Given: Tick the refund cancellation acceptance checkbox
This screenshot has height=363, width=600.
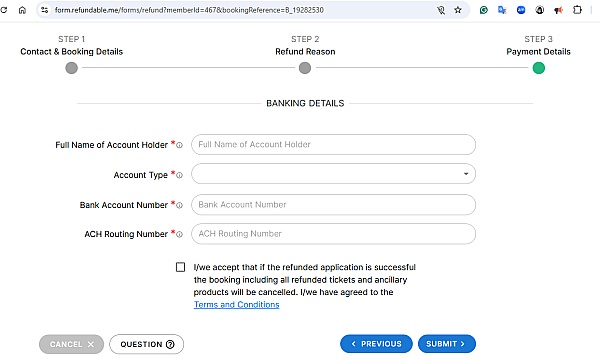Looking at the screenshot, I should (x=180, y=267).
